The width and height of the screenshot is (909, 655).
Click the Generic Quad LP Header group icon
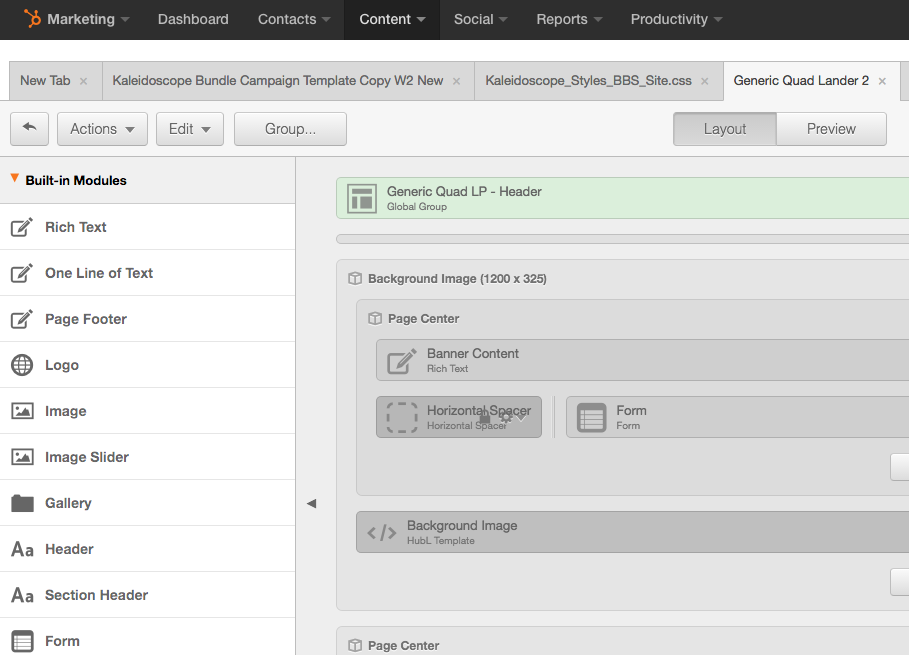[x=361, y=198]
